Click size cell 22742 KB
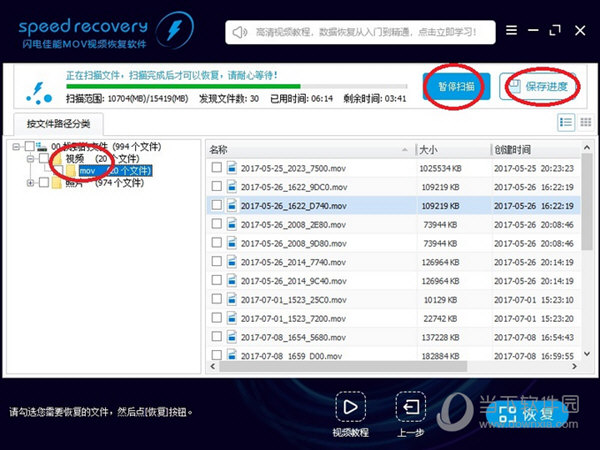Image resolution: width=600 pixels, height=450 pixels. pos(440,318)
